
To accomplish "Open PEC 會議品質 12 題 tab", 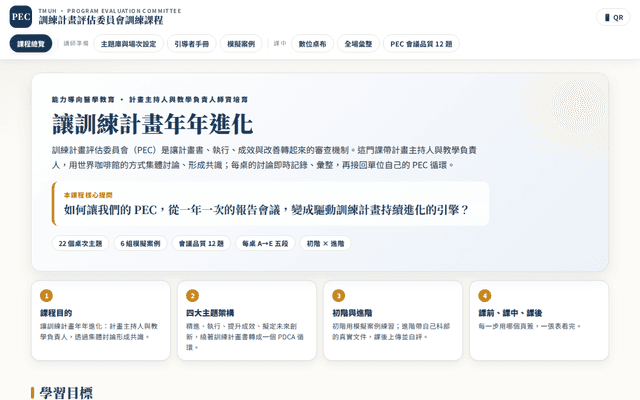I will coord(421,44).
